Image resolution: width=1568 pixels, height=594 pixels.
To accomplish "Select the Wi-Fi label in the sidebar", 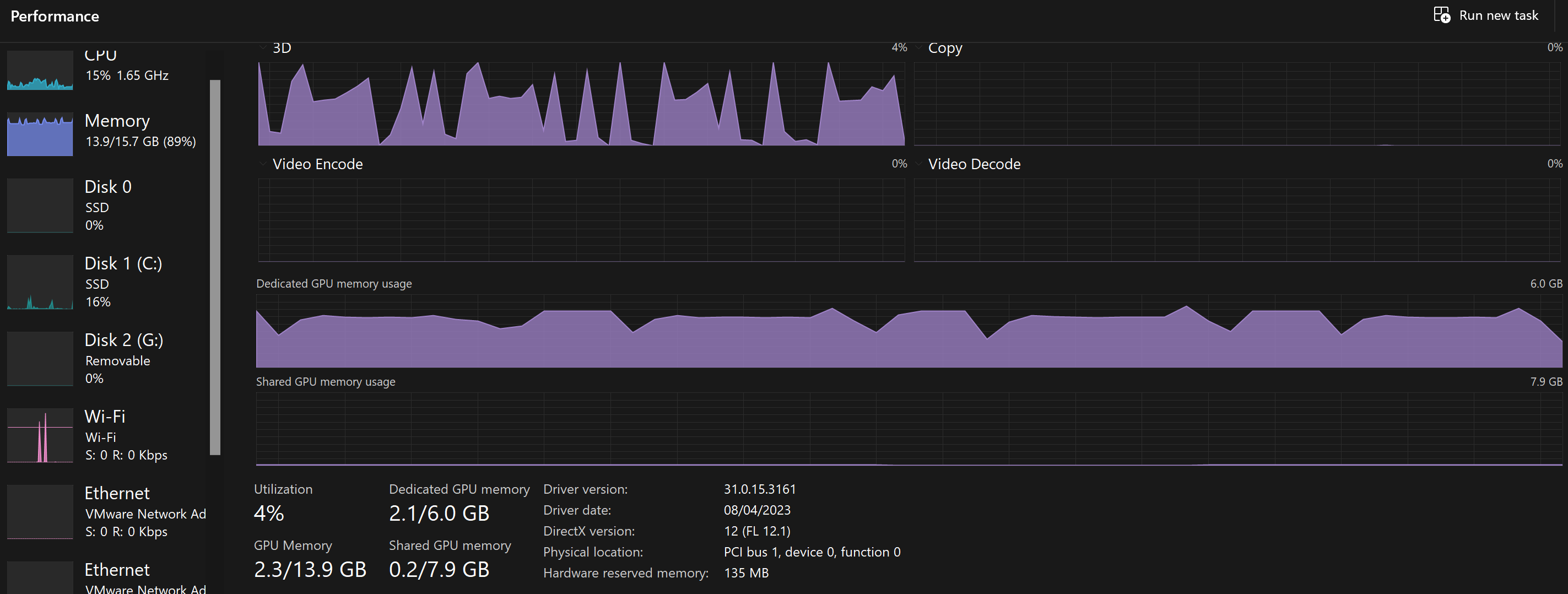I will (105, 416).
